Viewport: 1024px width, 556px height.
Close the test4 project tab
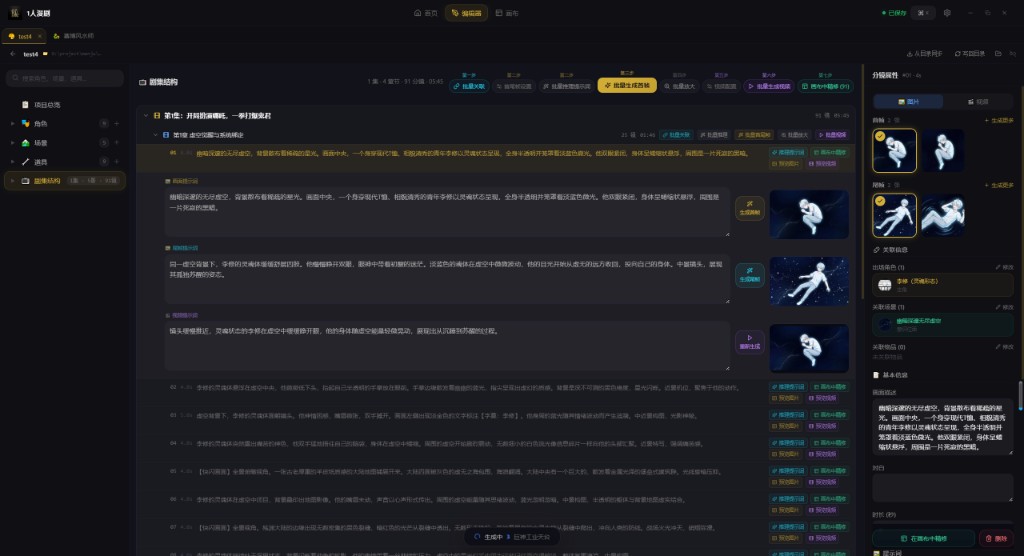(40, 36)
